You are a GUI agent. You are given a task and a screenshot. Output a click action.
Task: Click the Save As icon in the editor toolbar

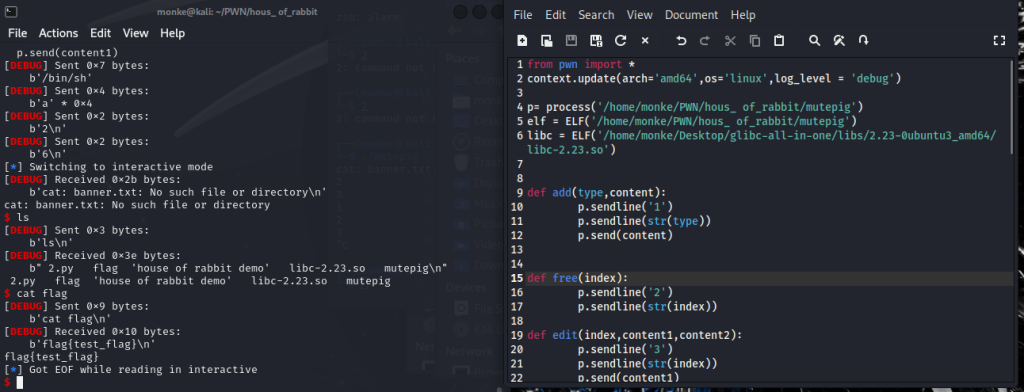(x=596, y=41)
